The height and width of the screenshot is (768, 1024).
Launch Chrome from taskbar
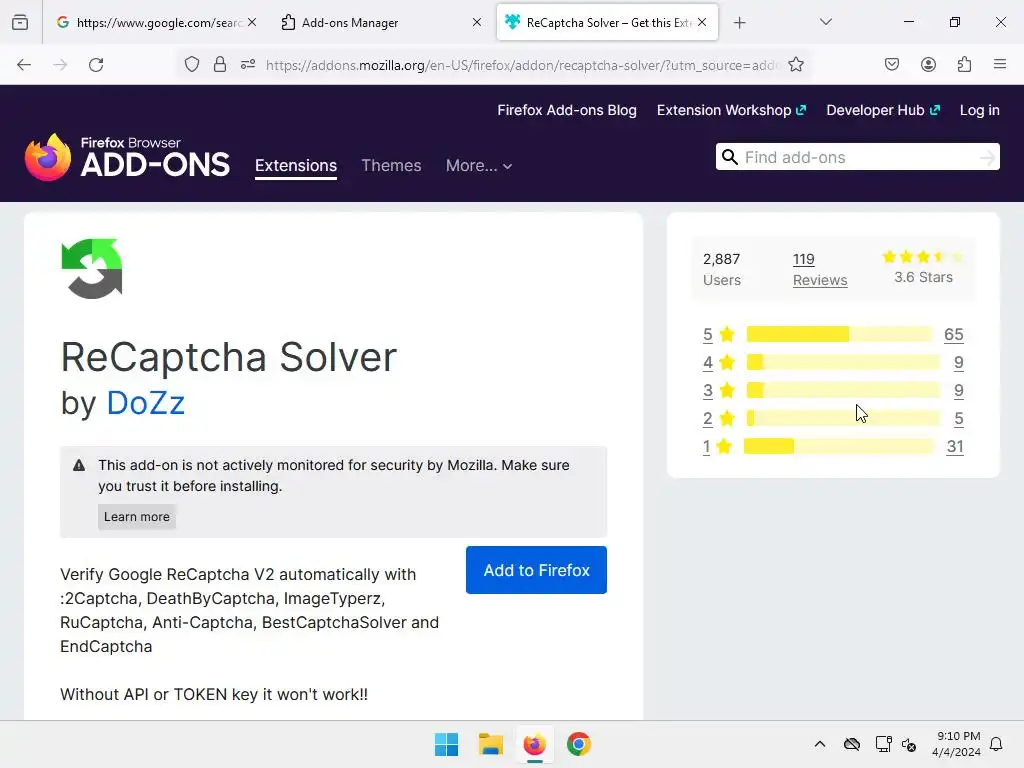pyautogui.click(x=579, y=744)
